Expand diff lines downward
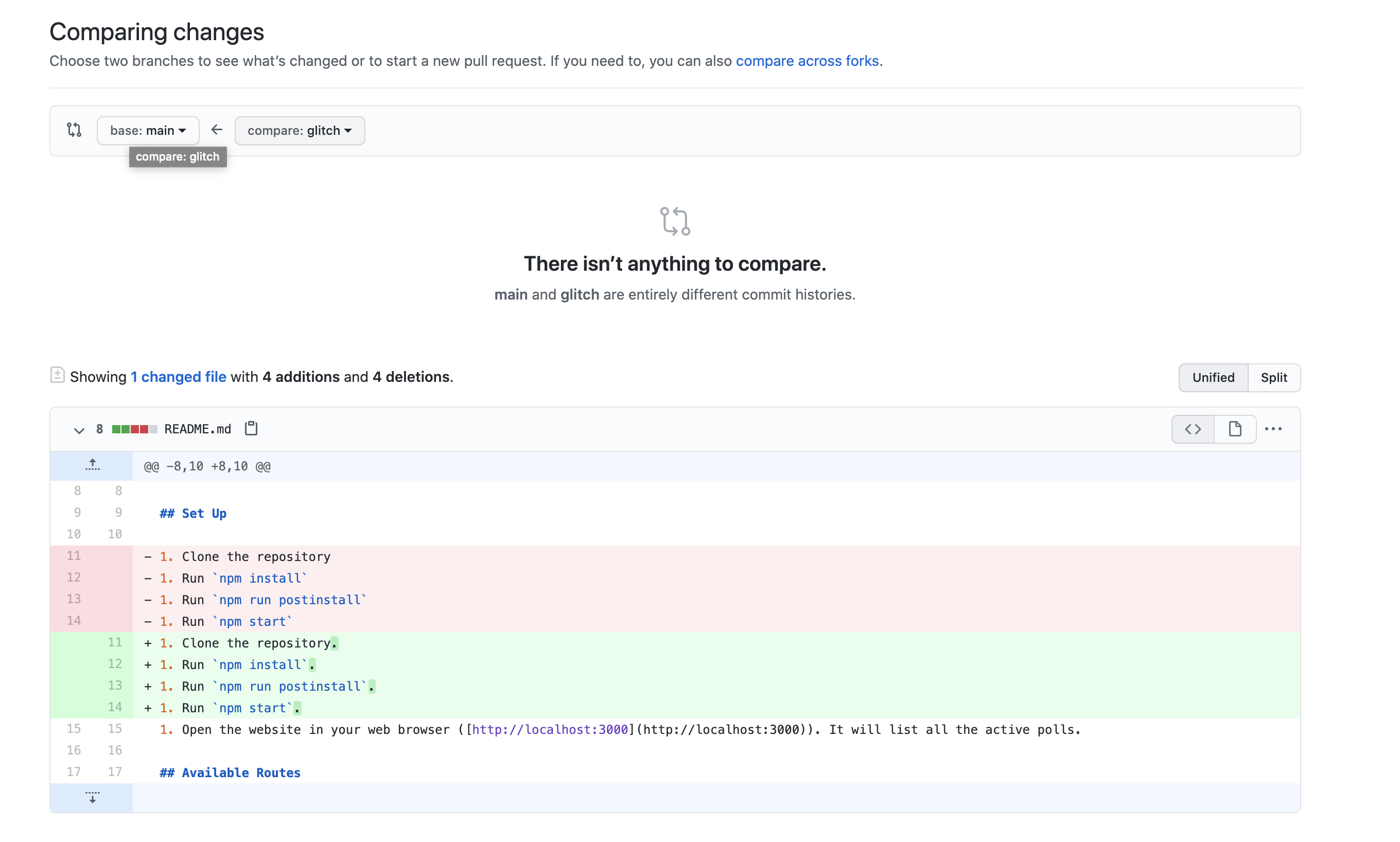The width and height of the screenshot is (1400, 842). pos(92,797)
